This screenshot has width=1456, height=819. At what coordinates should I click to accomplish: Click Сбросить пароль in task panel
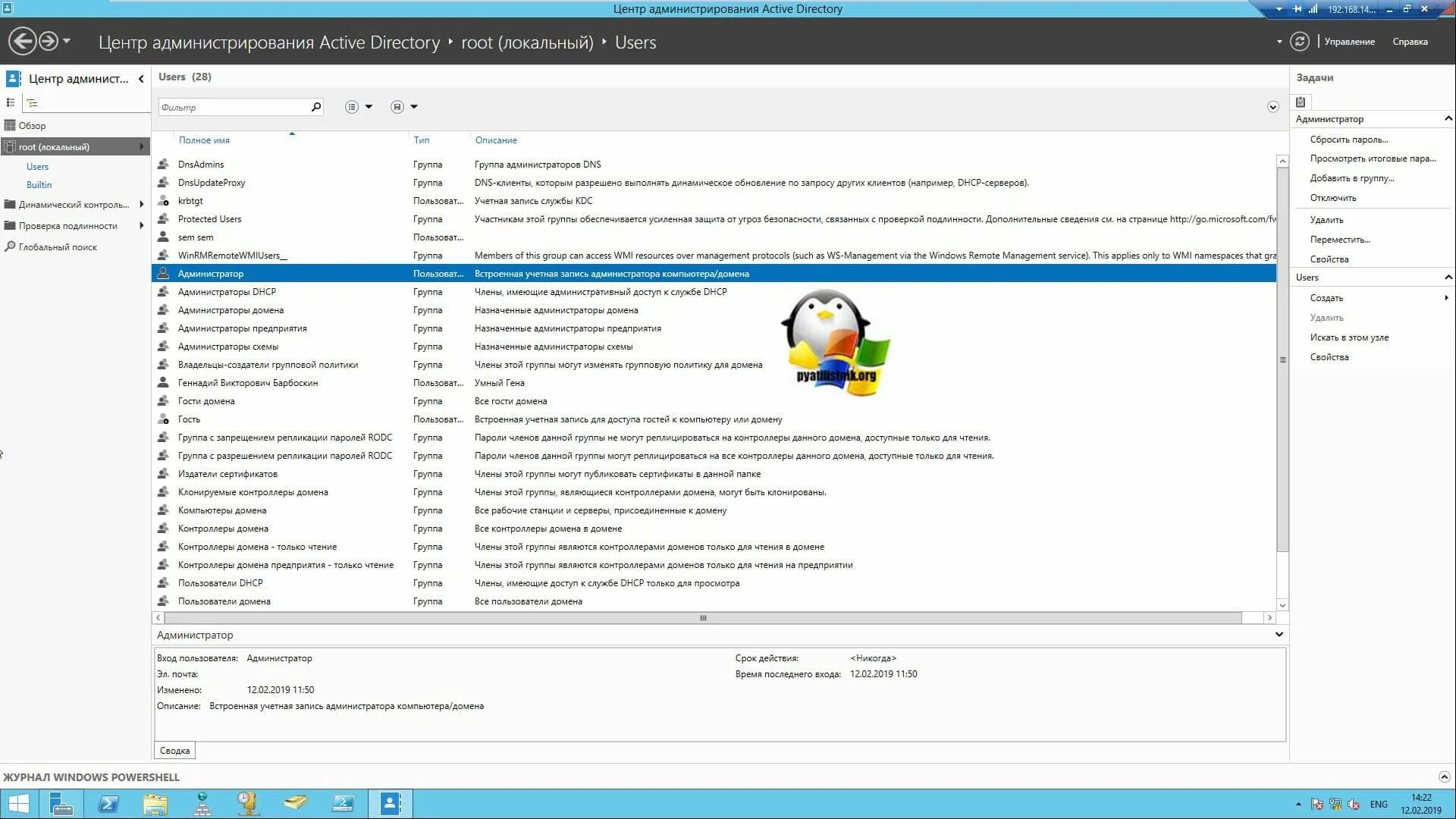[x=1349, y=139]
